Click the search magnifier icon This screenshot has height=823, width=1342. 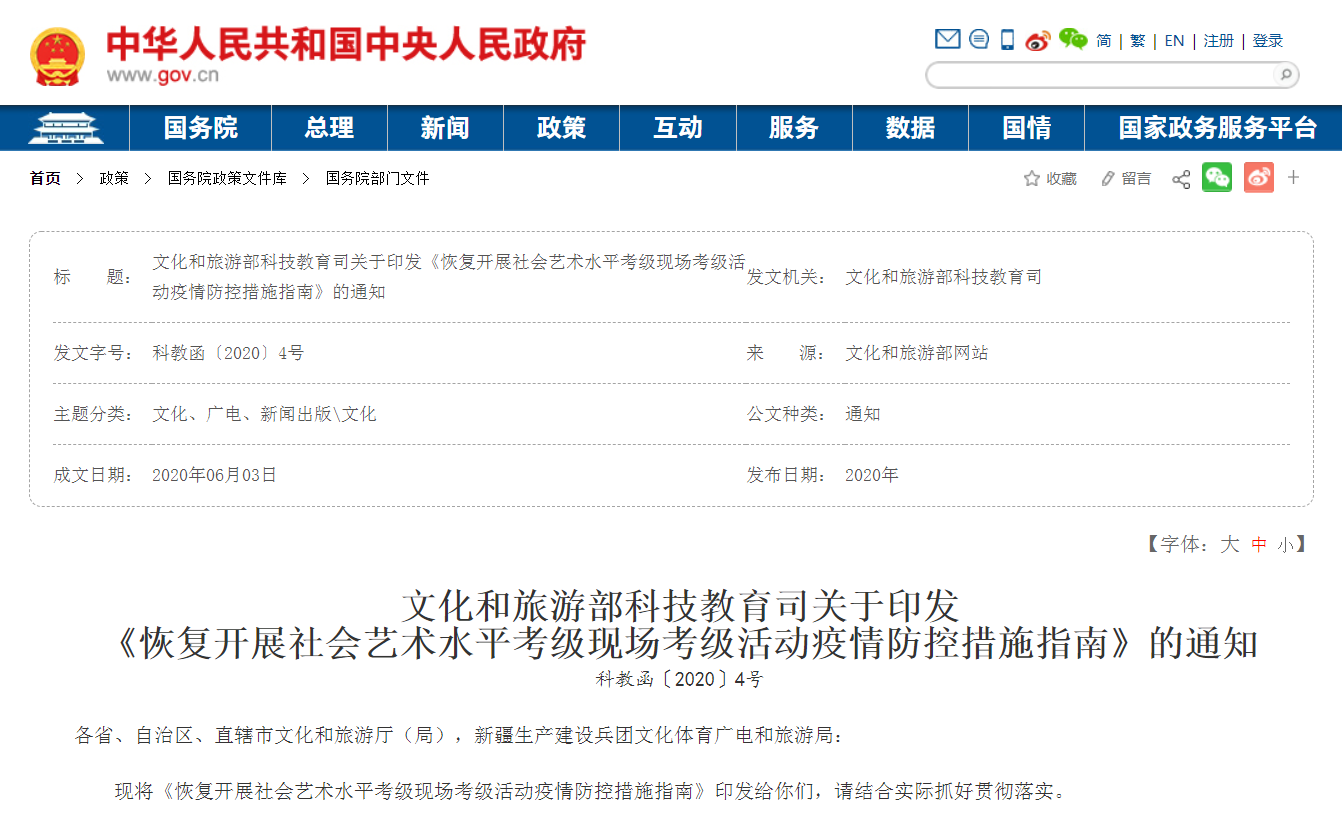click(1285, 74)
